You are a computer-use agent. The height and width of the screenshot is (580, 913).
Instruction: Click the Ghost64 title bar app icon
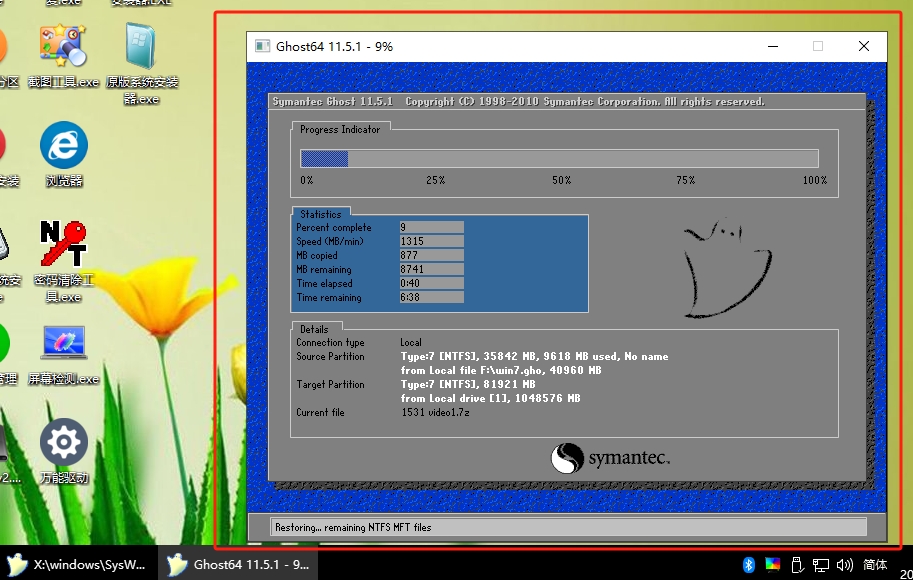coord(263,46)
